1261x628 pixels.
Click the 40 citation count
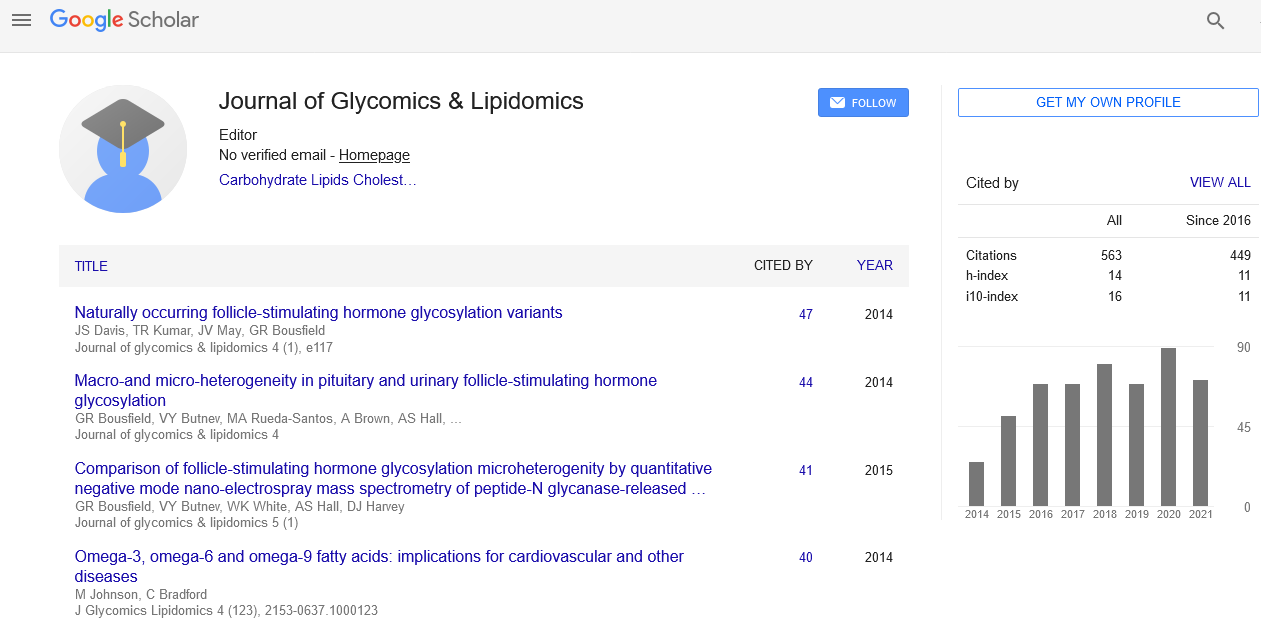pyautogui.click(x=806, y=558)
